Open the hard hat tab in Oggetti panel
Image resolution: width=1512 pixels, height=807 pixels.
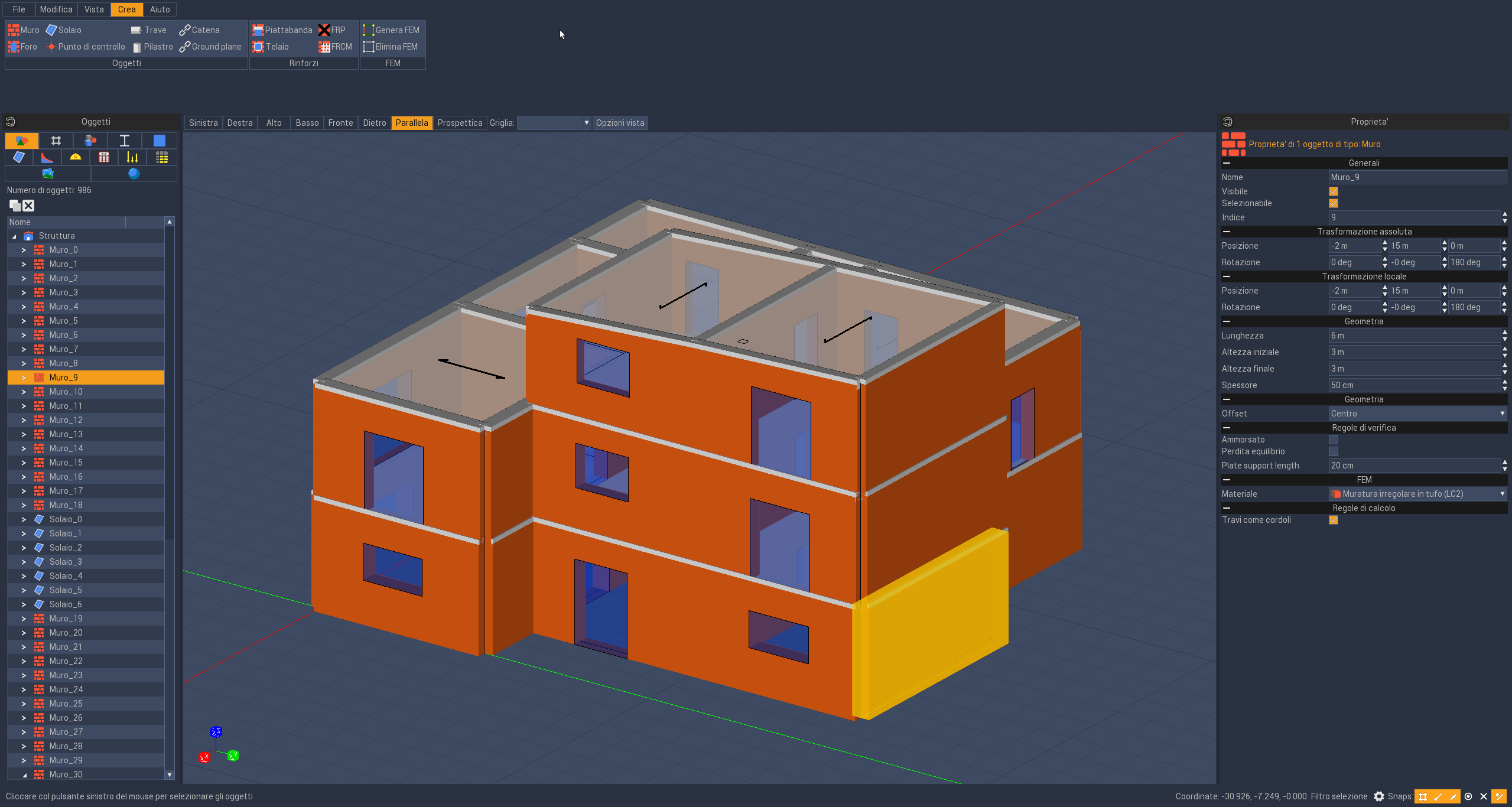76,157
